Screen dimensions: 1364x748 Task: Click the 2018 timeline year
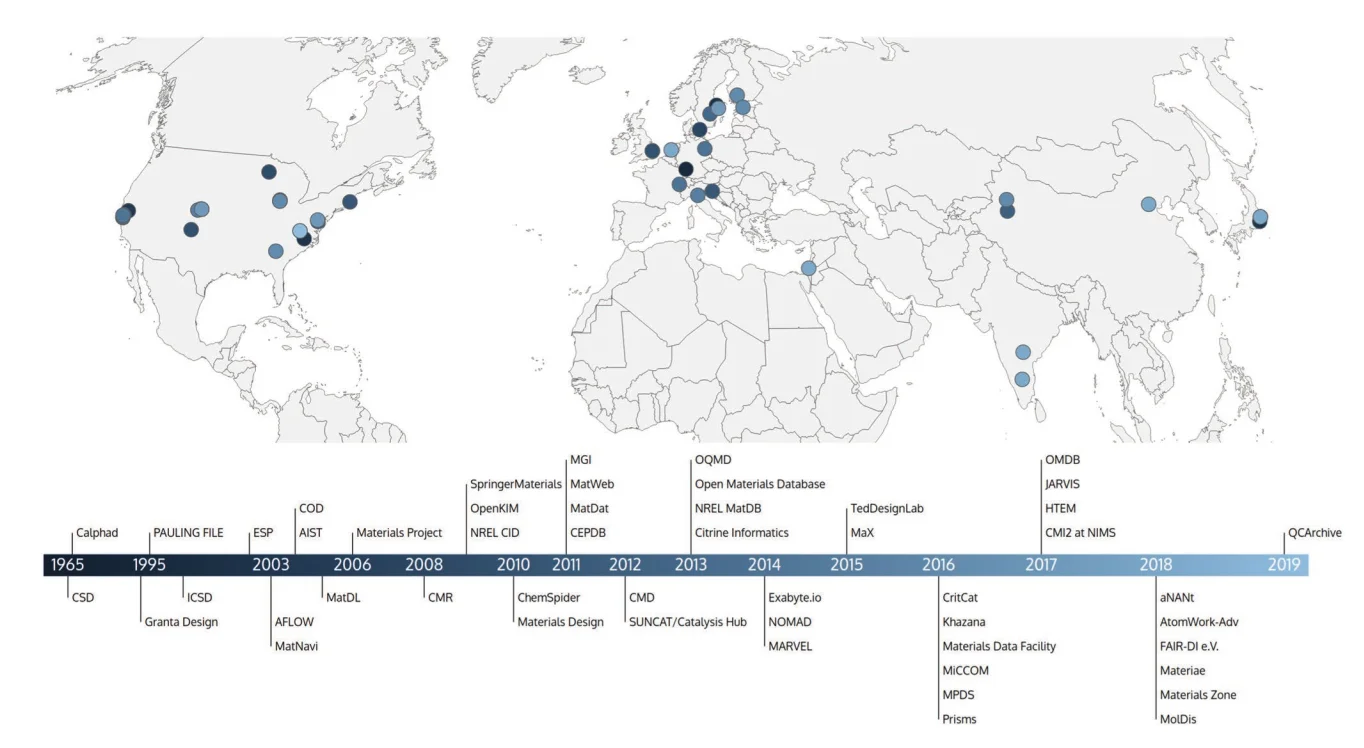point(1156,565)
